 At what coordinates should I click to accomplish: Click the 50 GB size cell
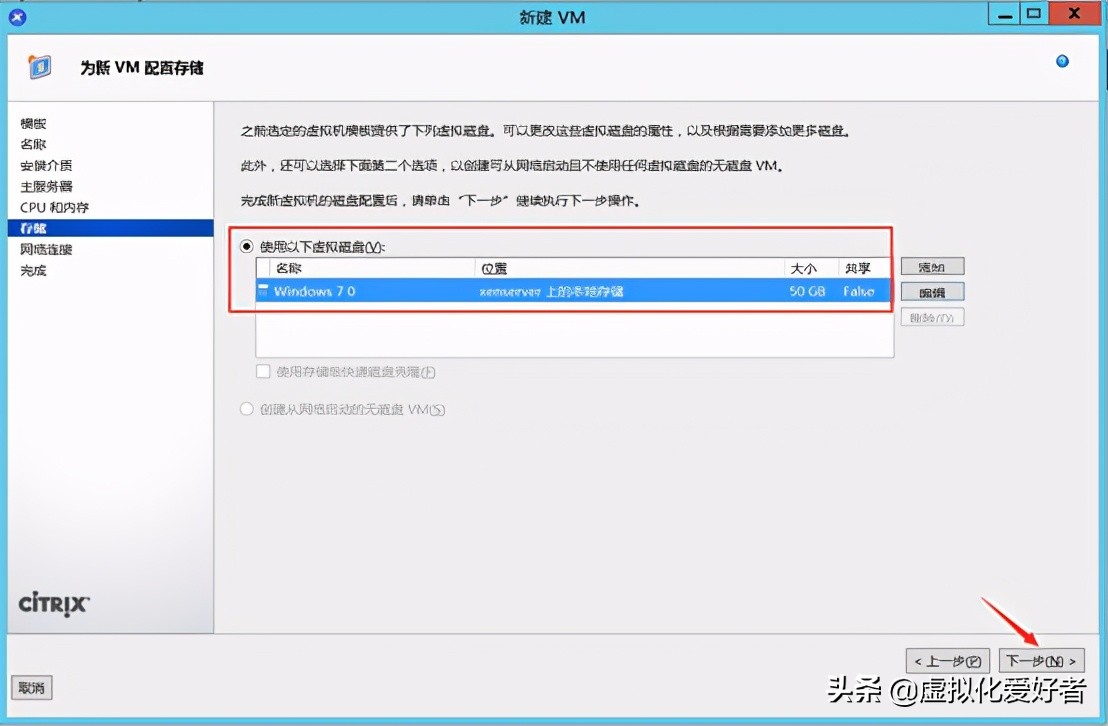[807, 291]
